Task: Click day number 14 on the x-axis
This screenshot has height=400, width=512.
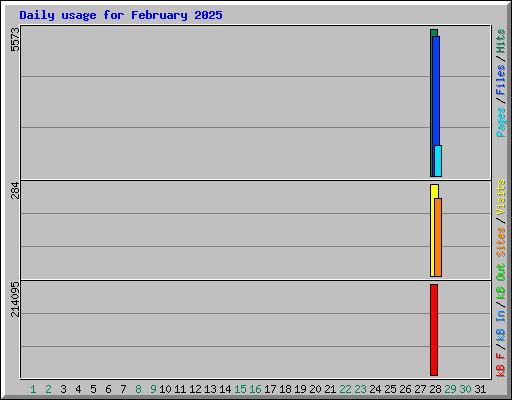Action: click(225, 389)
